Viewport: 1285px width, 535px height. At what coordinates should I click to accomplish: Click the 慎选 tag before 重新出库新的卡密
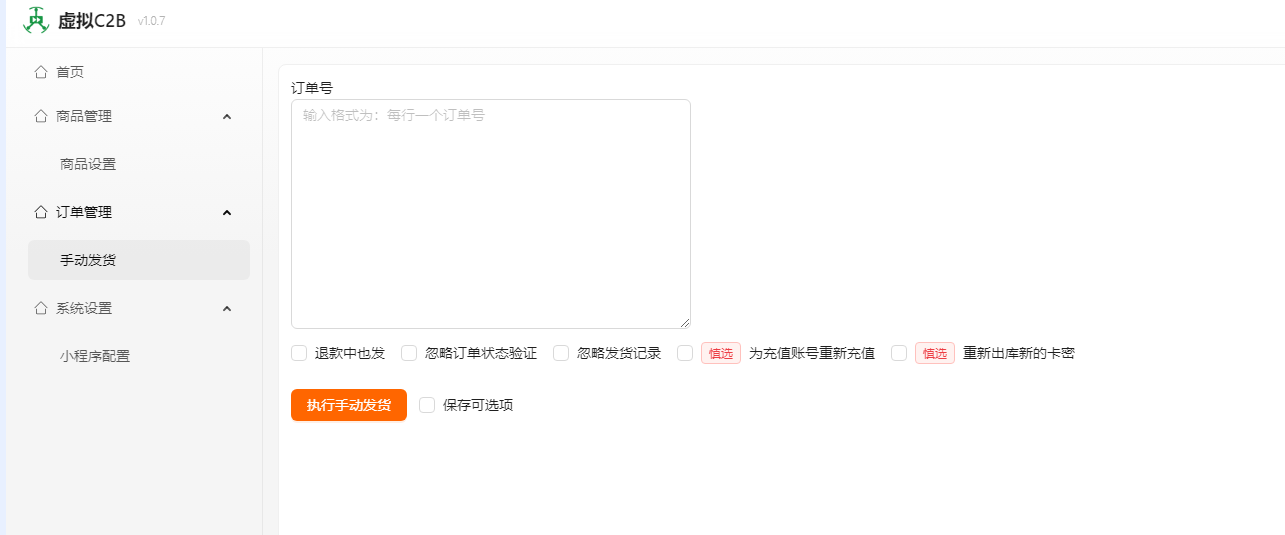935,353
